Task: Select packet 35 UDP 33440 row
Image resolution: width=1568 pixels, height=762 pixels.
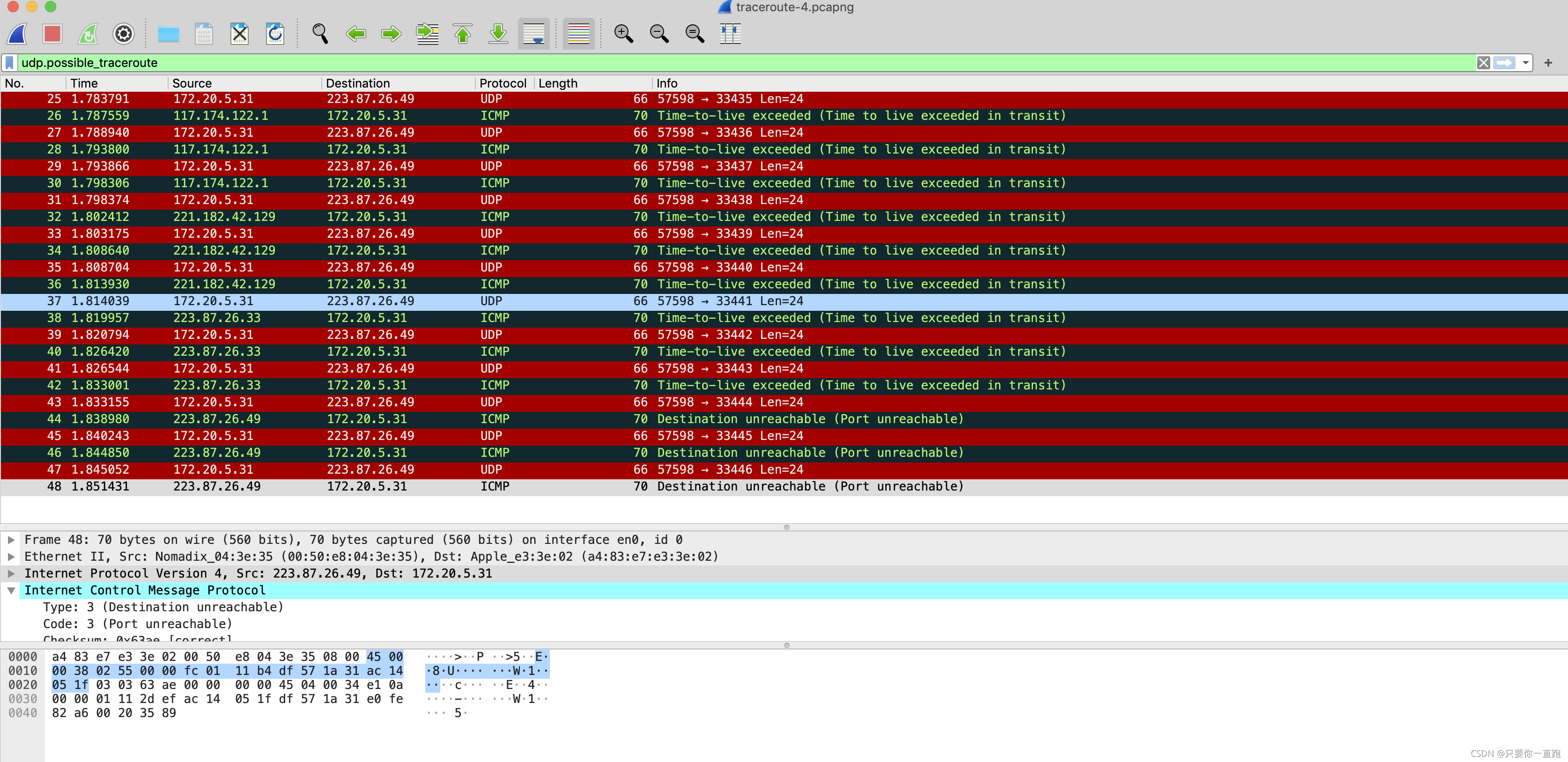Action: click(784, 268)
